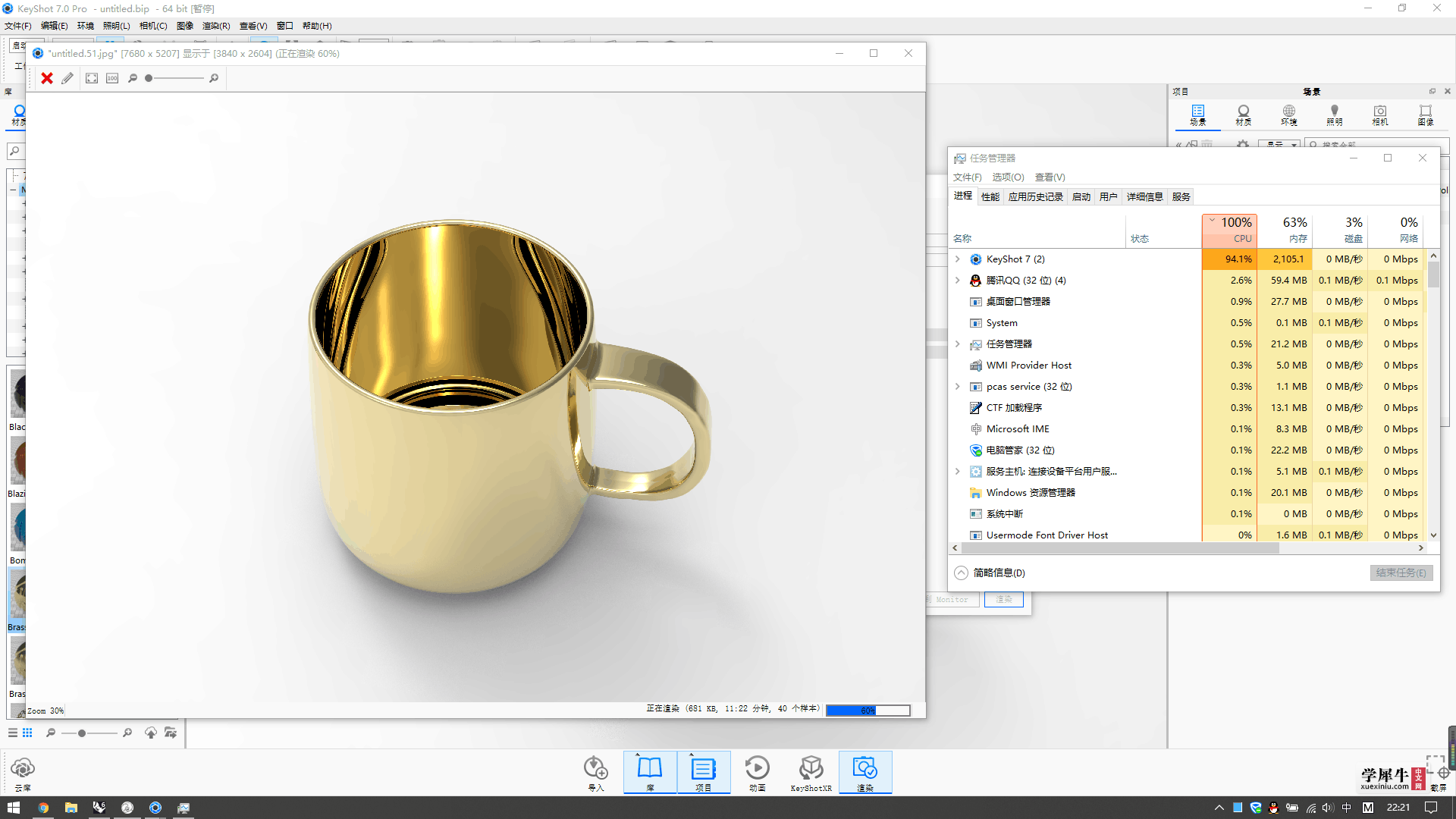This screenshot has height=819, width=1456.
Task: Adjust the render window zoom slider handle
Action: tap(149, 78)
